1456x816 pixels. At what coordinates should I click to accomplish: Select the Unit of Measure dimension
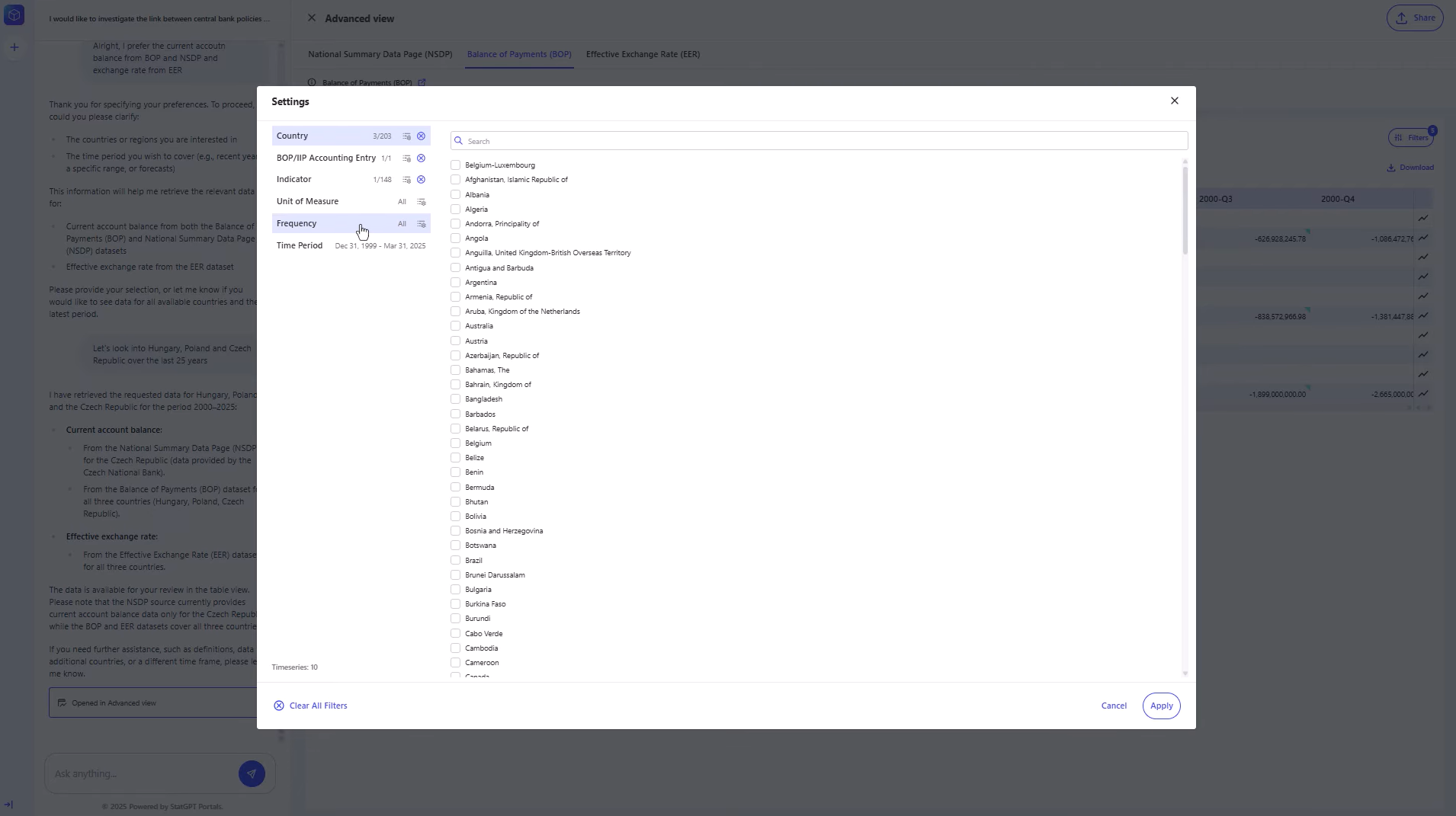(308, 202)
